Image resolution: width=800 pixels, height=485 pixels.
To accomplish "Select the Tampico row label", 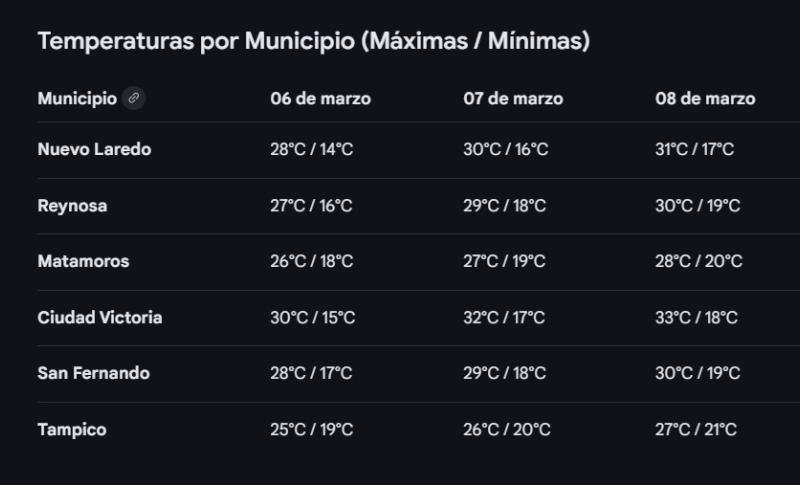I will click(72, 430).
